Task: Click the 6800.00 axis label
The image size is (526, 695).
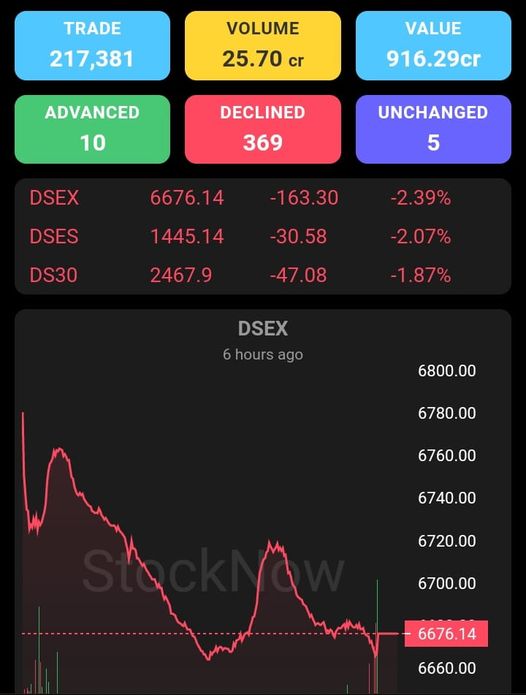Action: [x=447, y=371]
